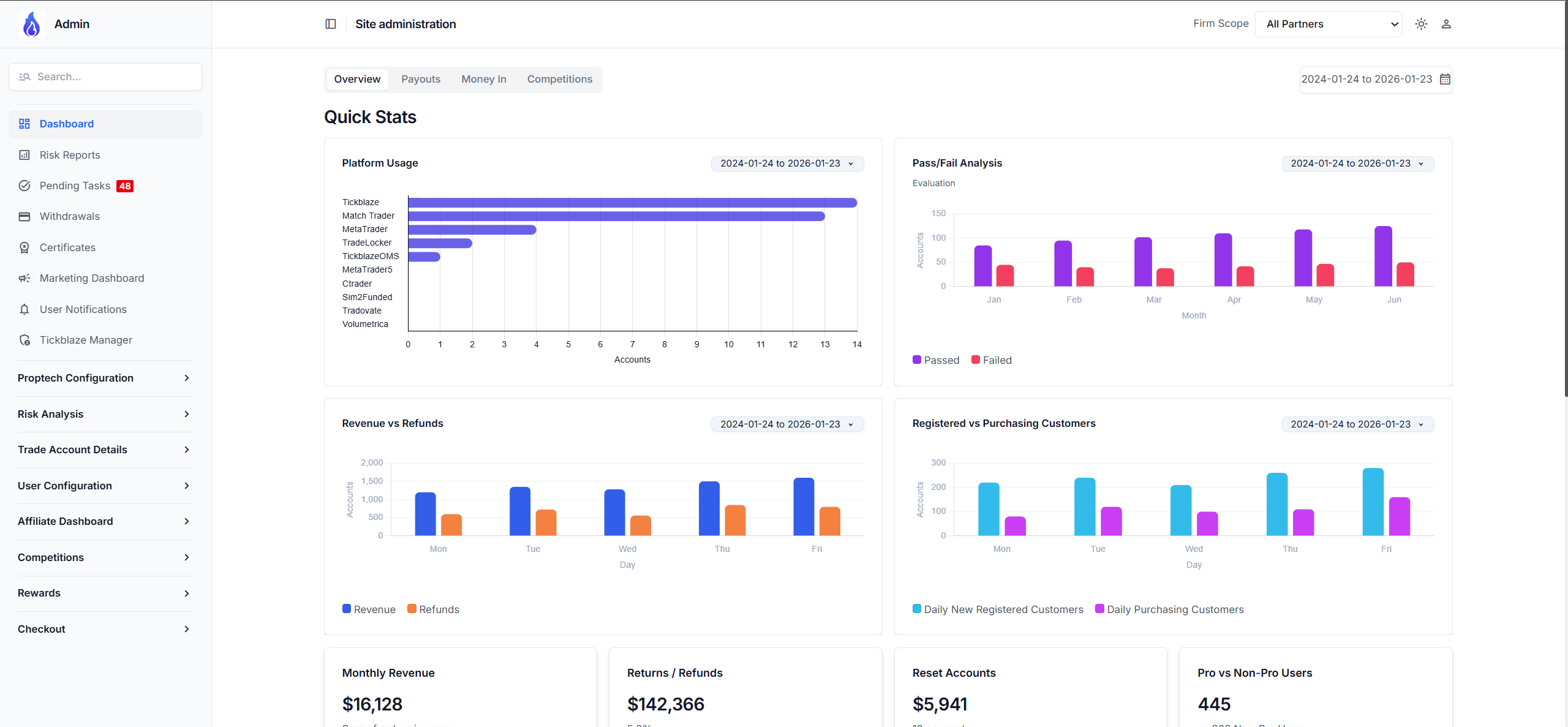Click the Revenue legend color swatch
This screenshot has height=727, width=1568.
(x=347, y=609)
